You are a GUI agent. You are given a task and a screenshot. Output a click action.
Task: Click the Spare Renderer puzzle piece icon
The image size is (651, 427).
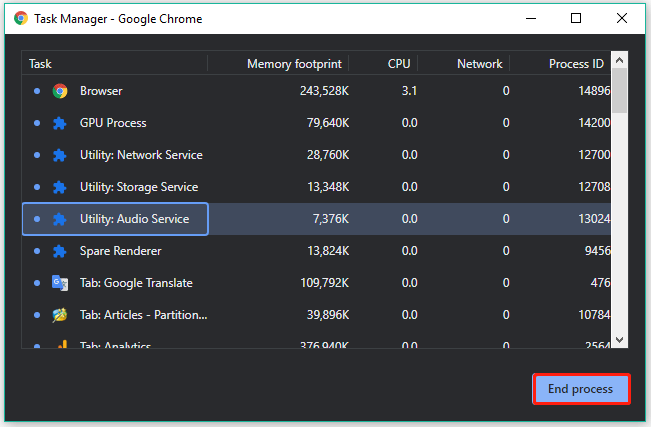60,251
